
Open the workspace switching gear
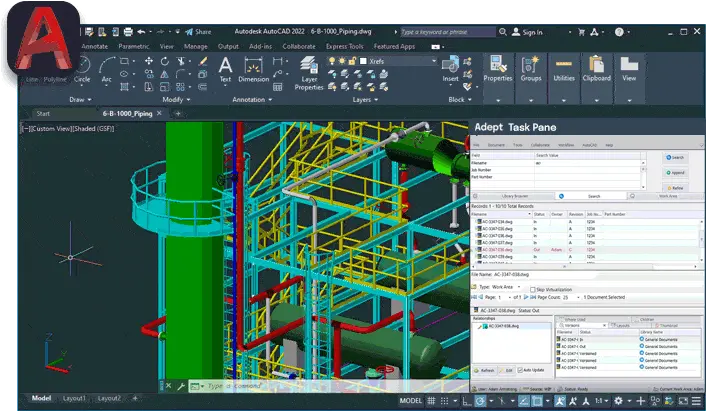619,401
